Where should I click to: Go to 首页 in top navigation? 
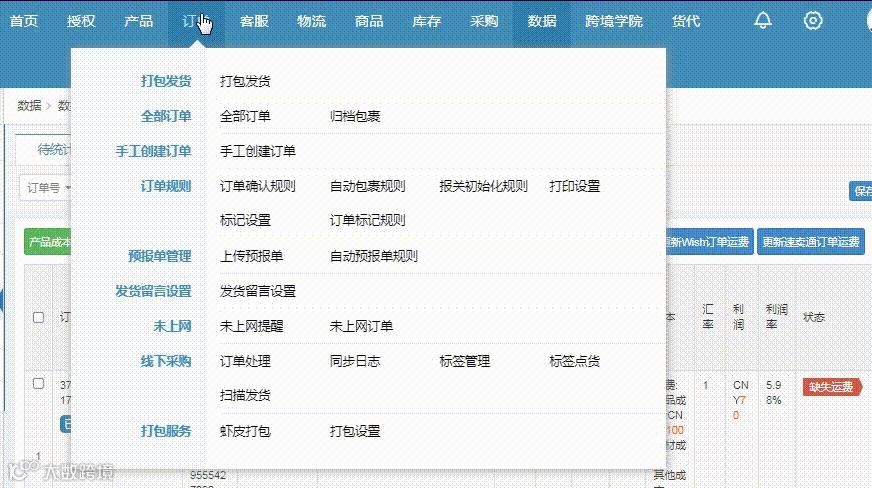[24, 21]
